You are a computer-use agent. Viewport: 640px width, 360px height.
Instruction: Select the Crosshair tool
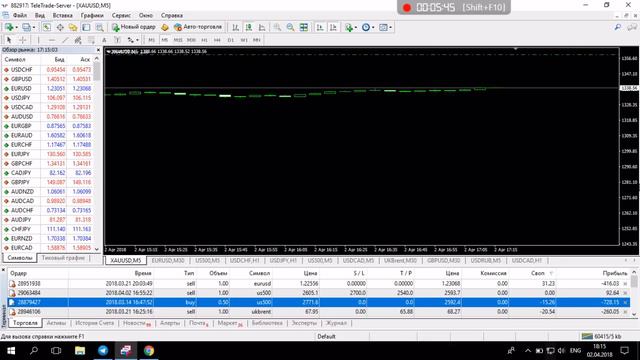[x=22, y=40]
